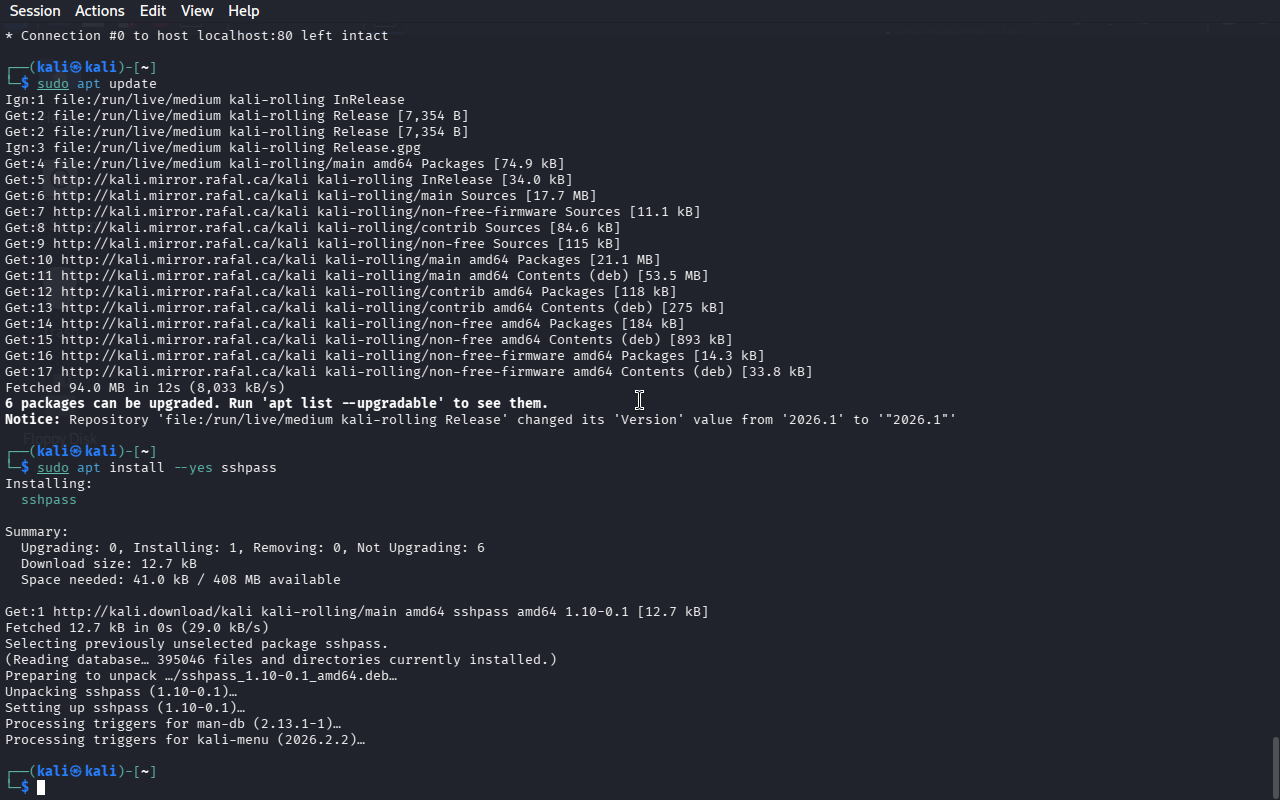Click the Summary: heading in the install output

(37, 532)
